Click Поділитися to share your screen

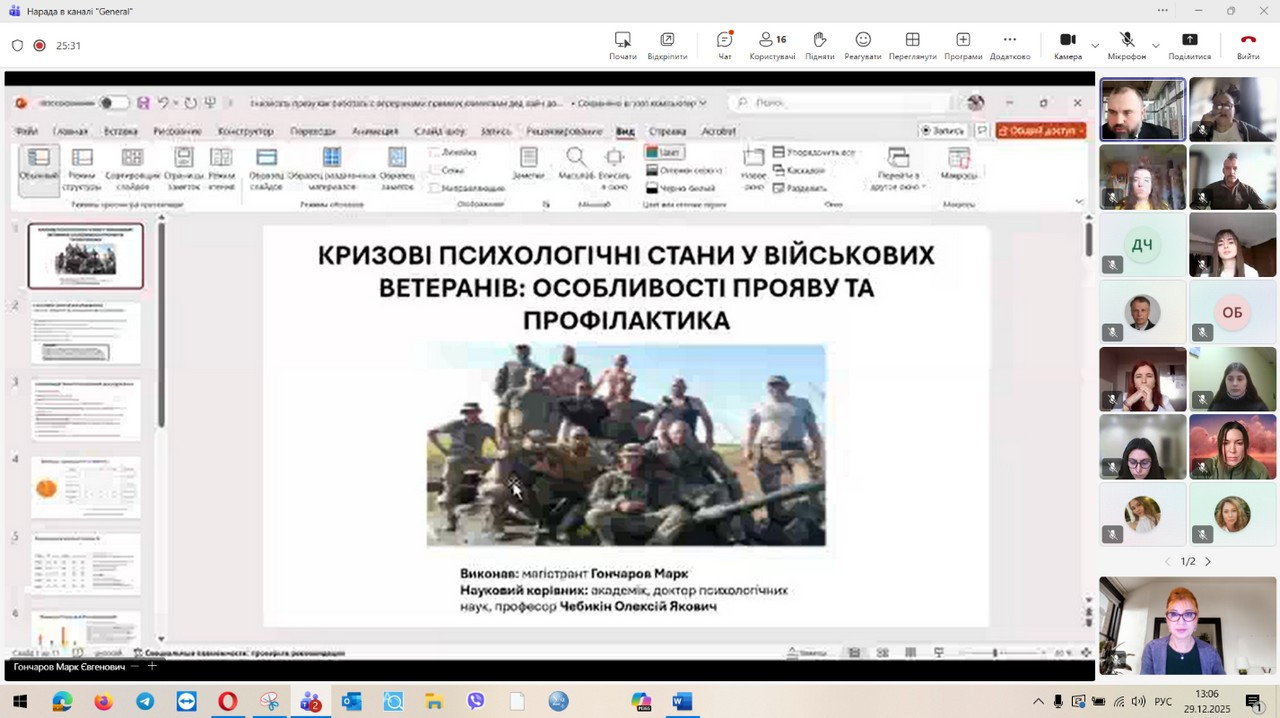(x=1189, y=45)
